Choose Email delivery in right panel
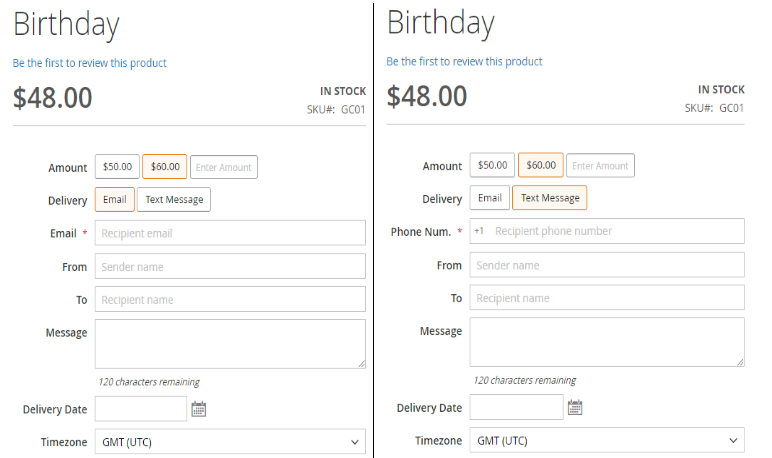This screenshot has height=458, width=772. [x=490, y=198]
